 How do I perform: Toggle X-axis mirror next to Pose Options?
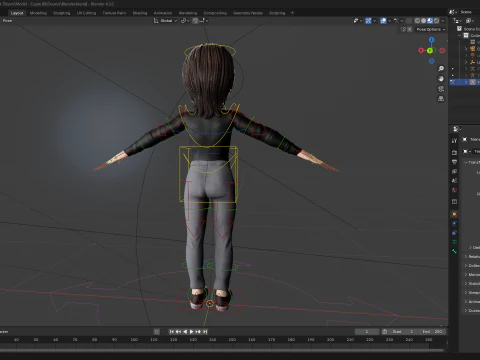(410, 29)
